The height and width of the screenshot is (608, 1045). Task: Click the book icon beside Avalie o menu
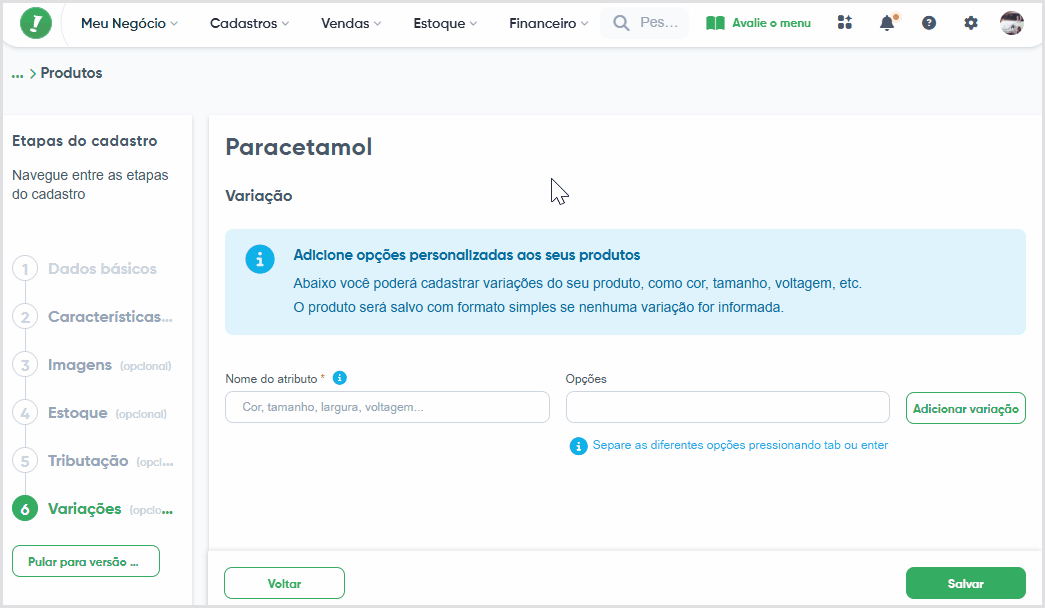715,23
